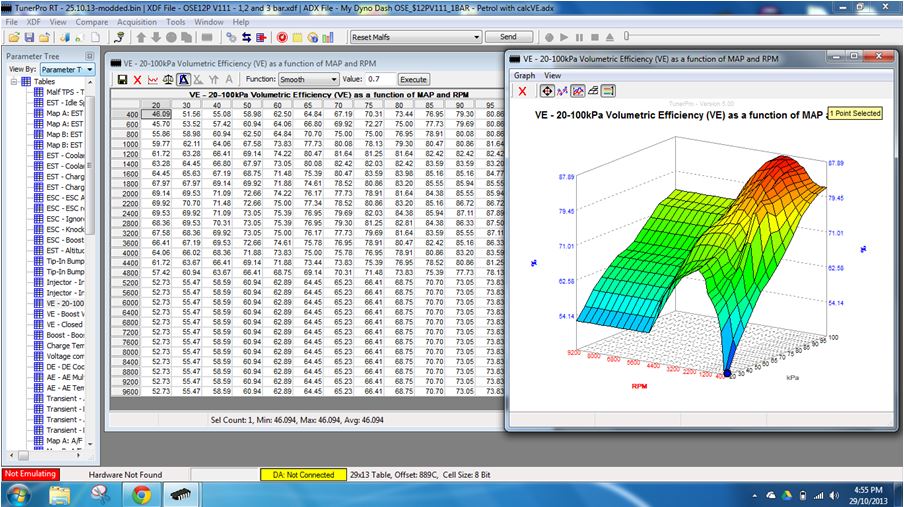Click the download arrow icon in main toolbar
This screenshot has height=507, width=904.
coord(156,37)
